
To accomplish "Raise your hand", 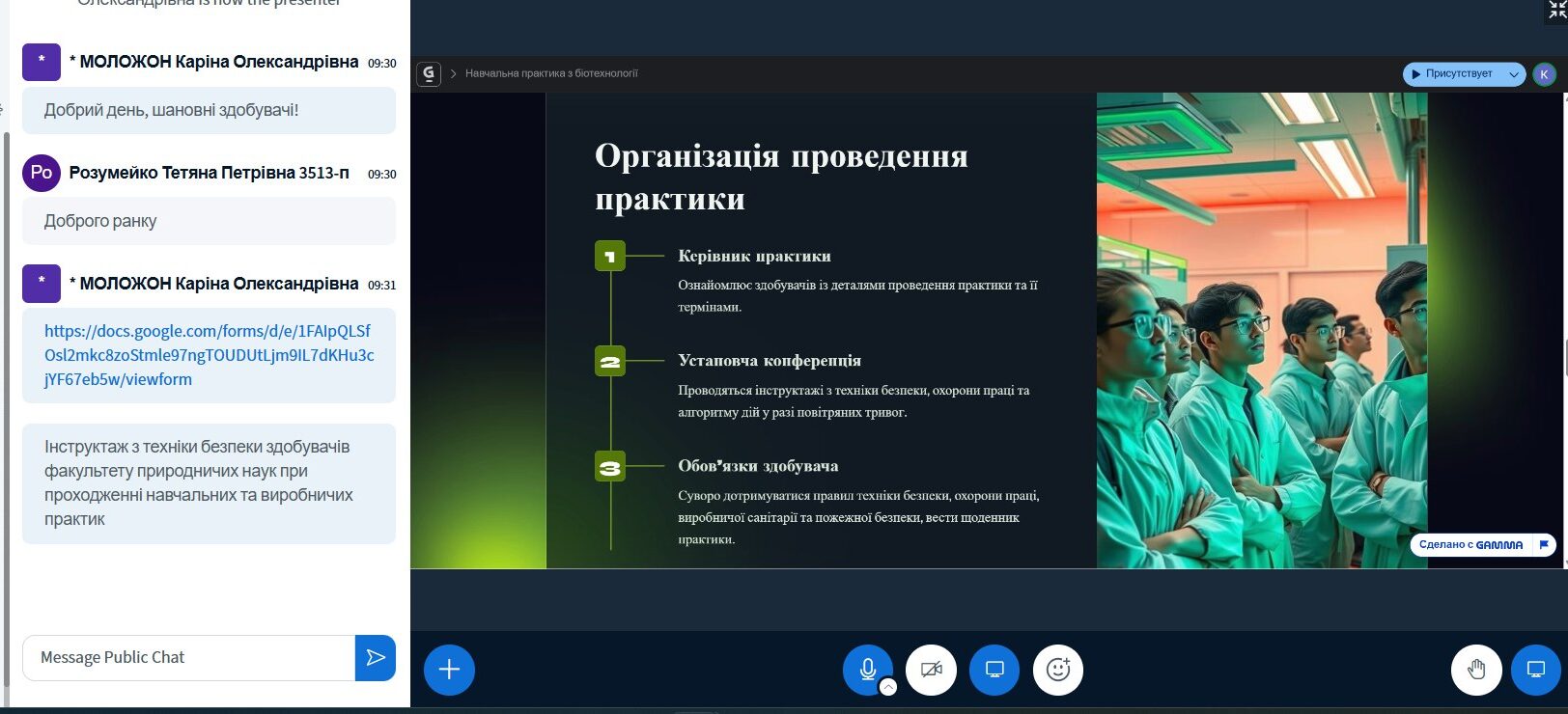I will coord(1476,670).
